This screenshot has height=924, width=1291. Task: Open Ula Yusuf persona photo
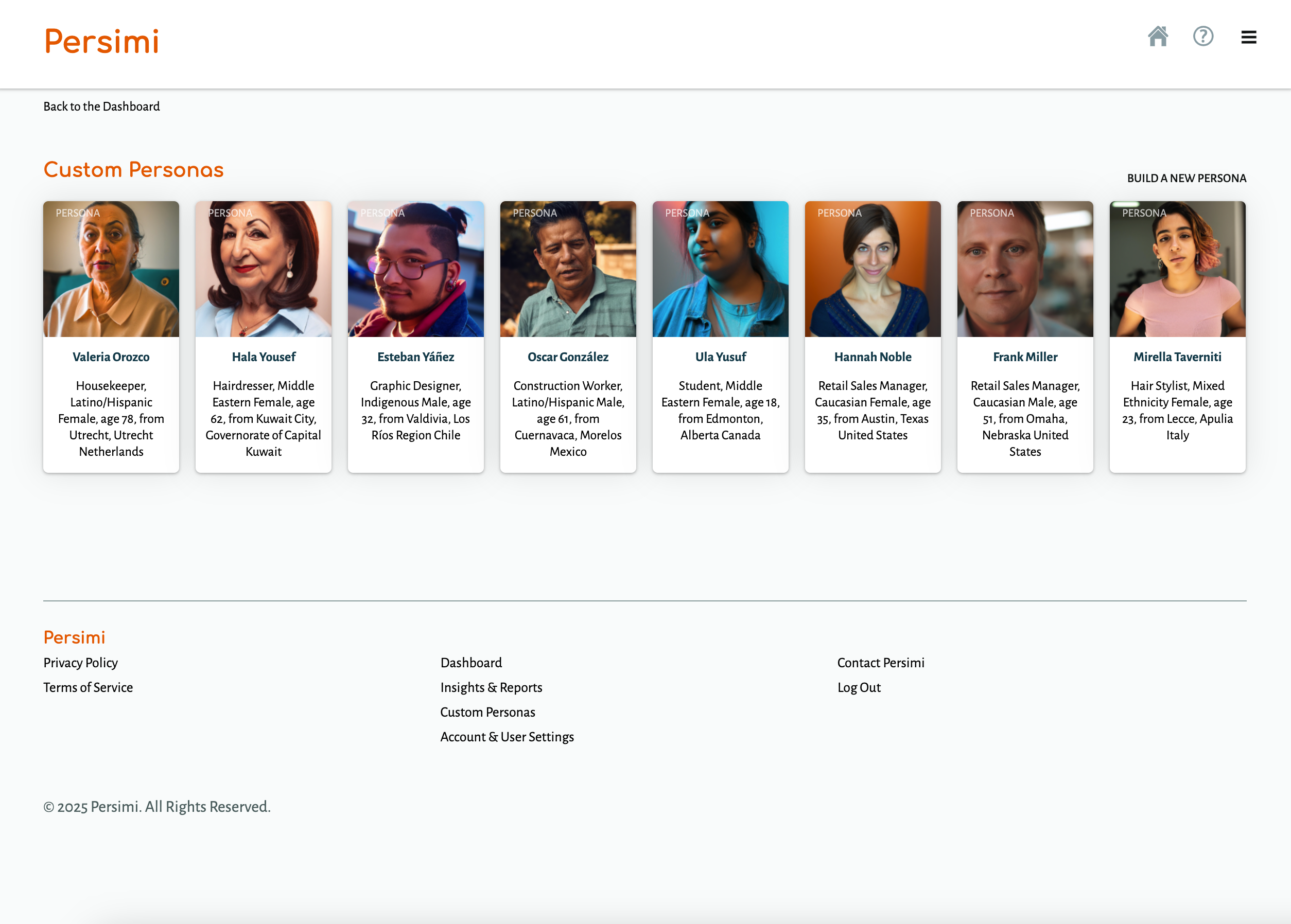point(721,269)
